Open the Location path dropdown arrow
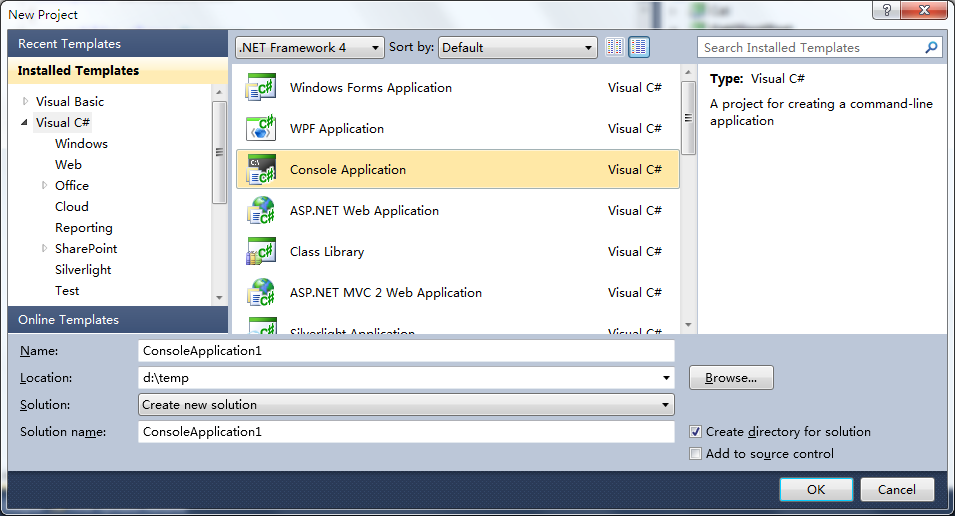 click(666, 378)
